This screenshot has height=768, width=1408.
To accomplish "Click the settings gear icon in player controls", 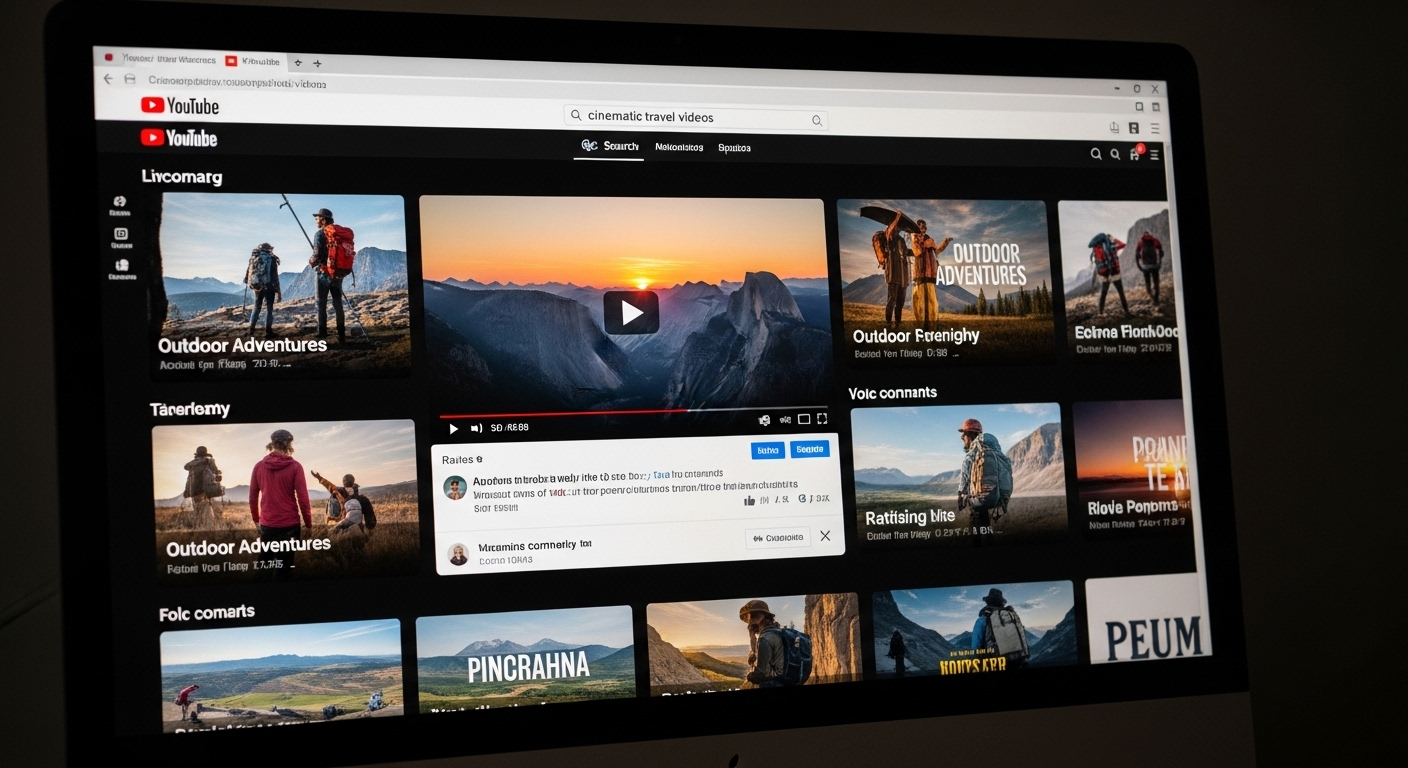I will [x=765, y=420].
